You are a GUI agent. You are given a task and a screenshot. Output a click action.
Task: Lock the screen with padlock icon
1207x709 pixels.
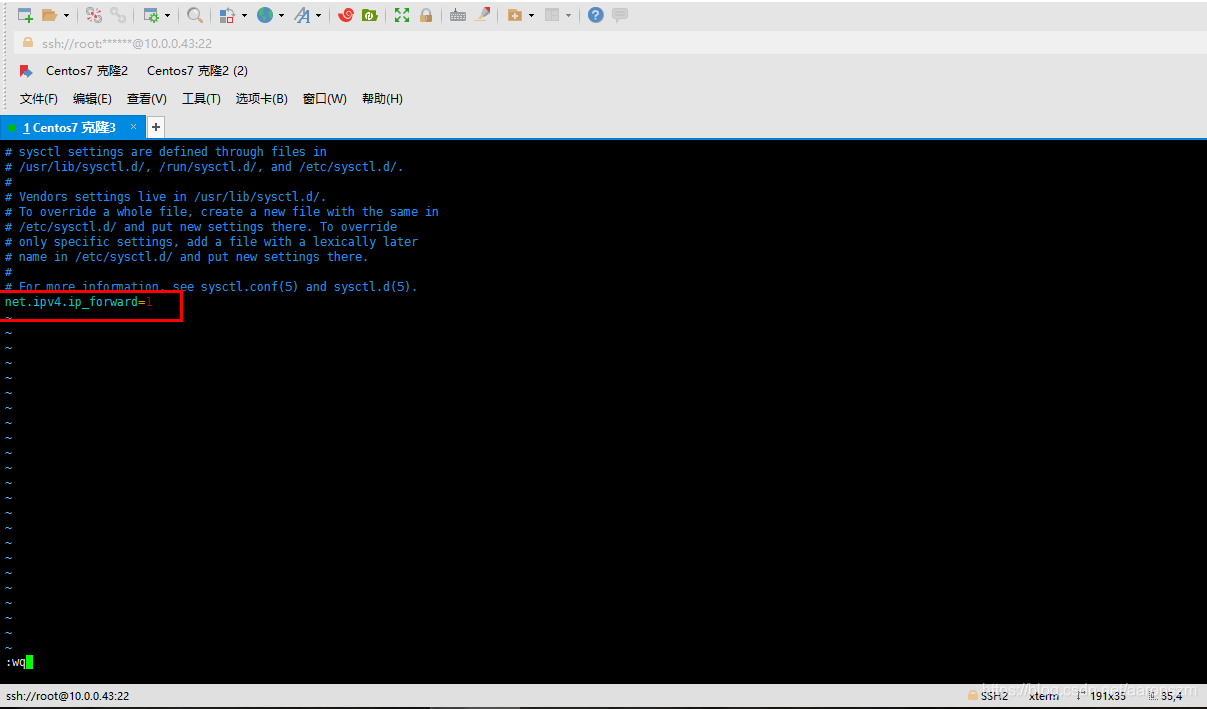point(426,15)
